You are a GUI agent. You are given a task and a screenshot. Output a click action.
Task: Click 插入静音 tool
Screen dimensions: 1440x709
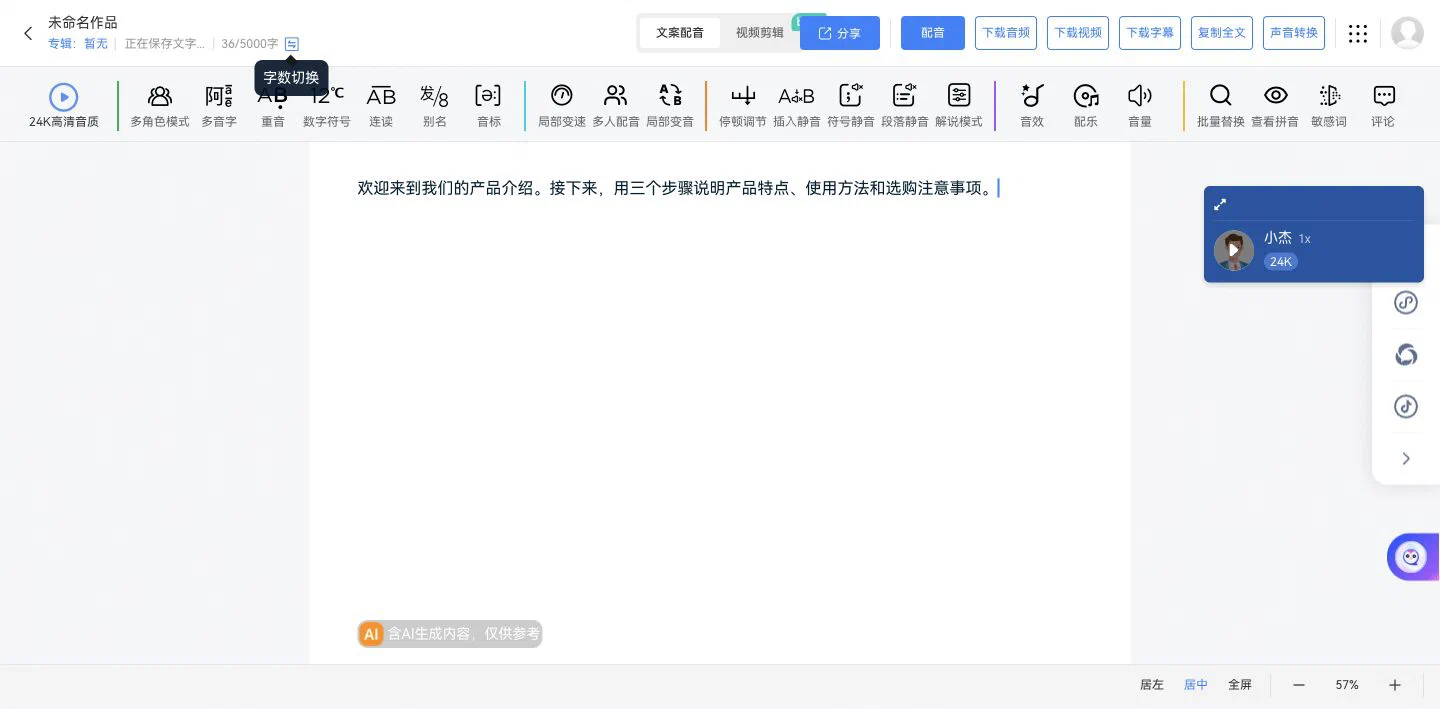tap(797, 106)
